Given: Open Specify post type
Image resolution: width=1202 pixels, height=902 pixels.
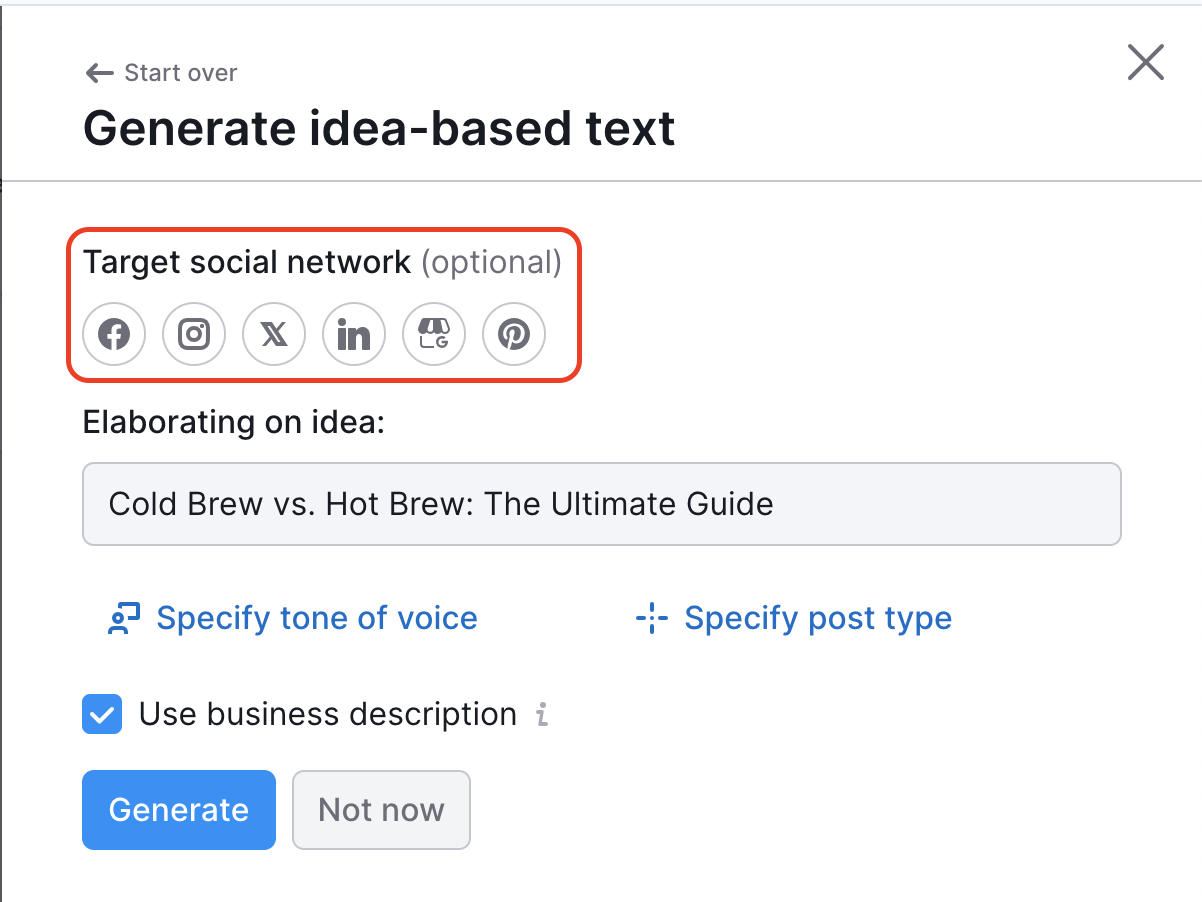Looking at the screenshot, I should pyautogui.click(x=794, y=619).
